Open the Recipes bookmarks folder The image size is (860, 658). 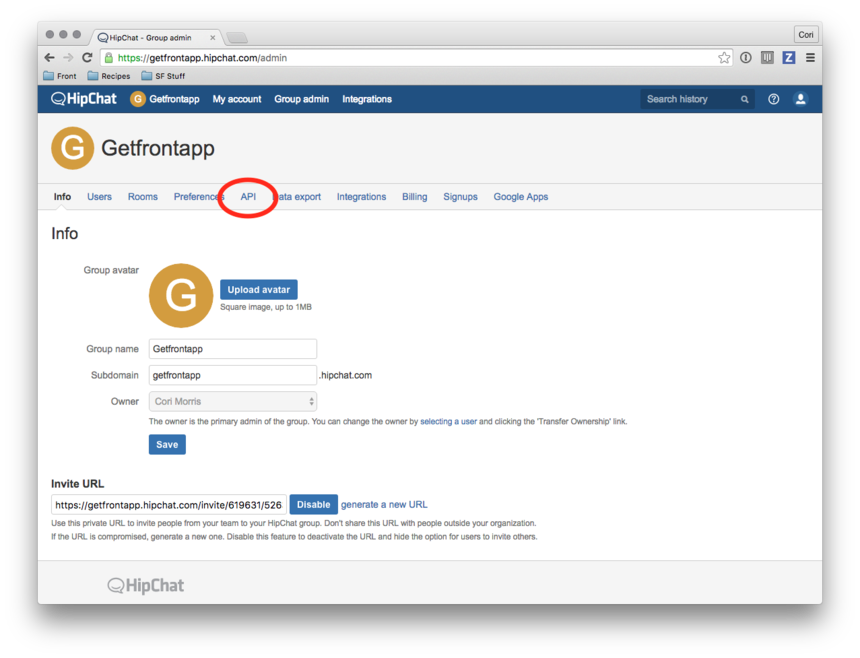coord(109,76)
